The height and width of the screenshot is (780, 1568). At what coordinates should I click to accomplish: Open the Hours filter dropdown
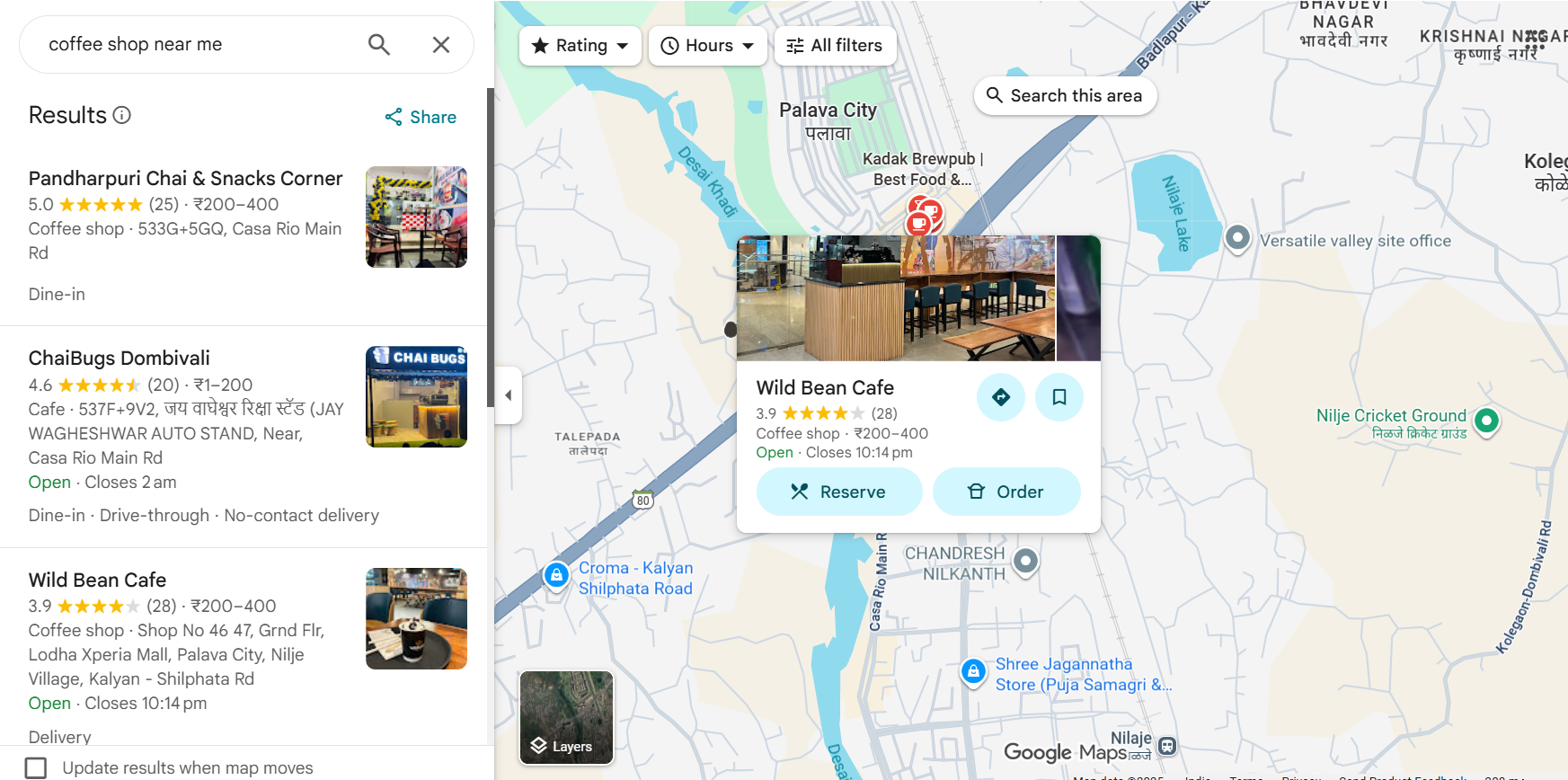tap(707, 46)
